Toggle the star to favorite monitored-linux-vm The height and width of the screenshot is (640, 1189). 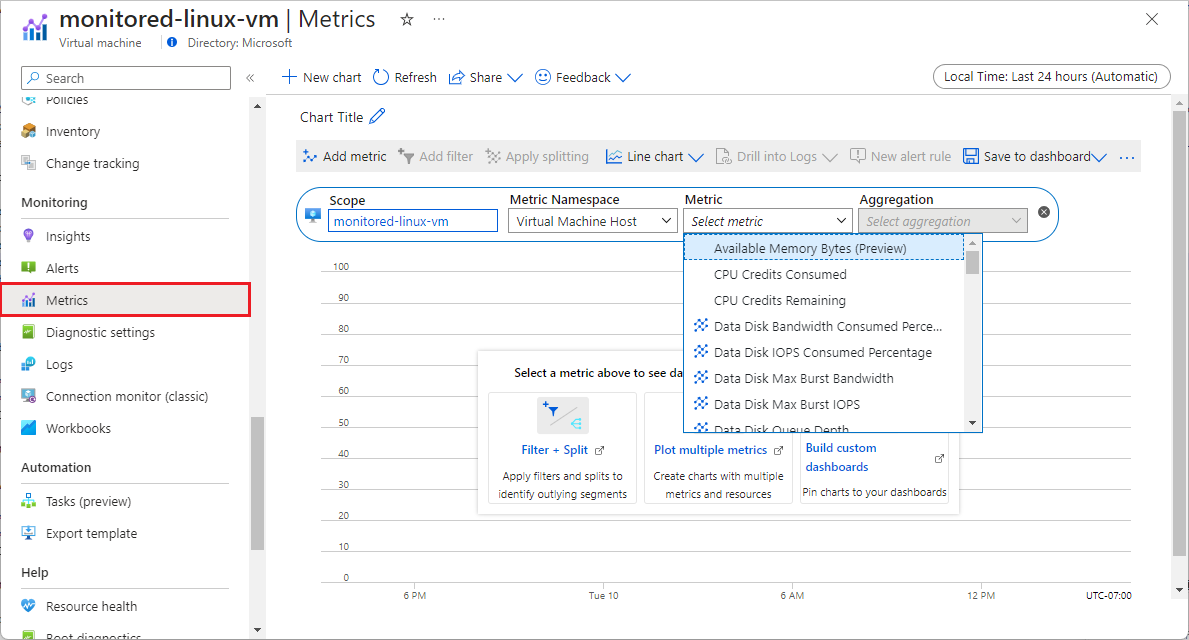click(x=406, y=18)
